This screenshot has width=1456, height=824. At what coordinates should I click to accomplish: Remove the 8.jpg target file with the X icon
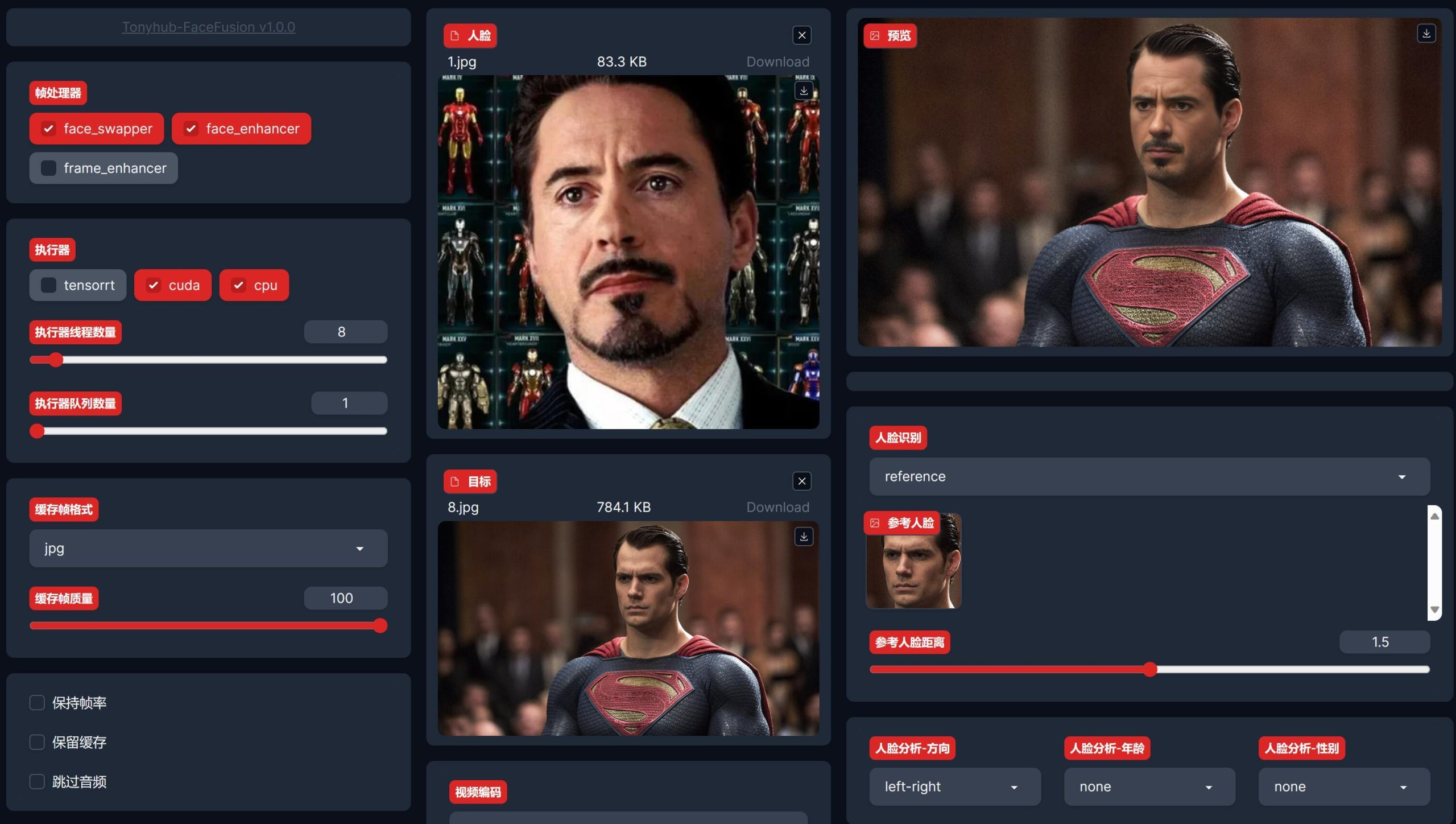click(x=802, y=481)
